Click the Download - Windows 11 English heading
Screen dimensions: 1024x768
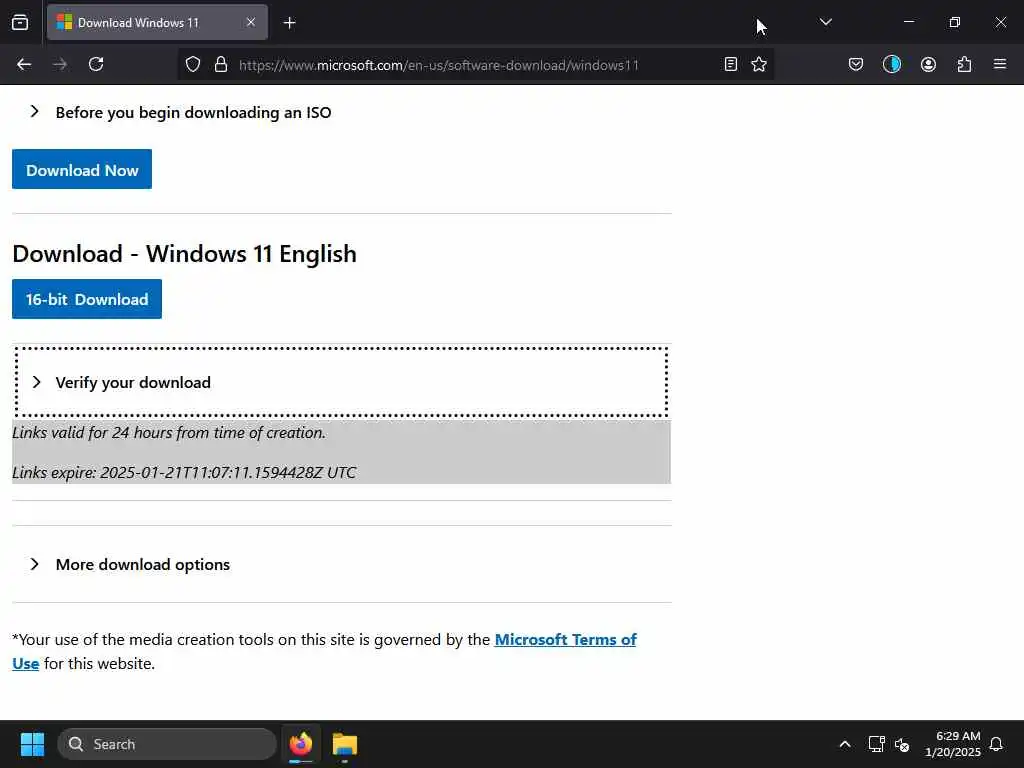click(184, 253)
